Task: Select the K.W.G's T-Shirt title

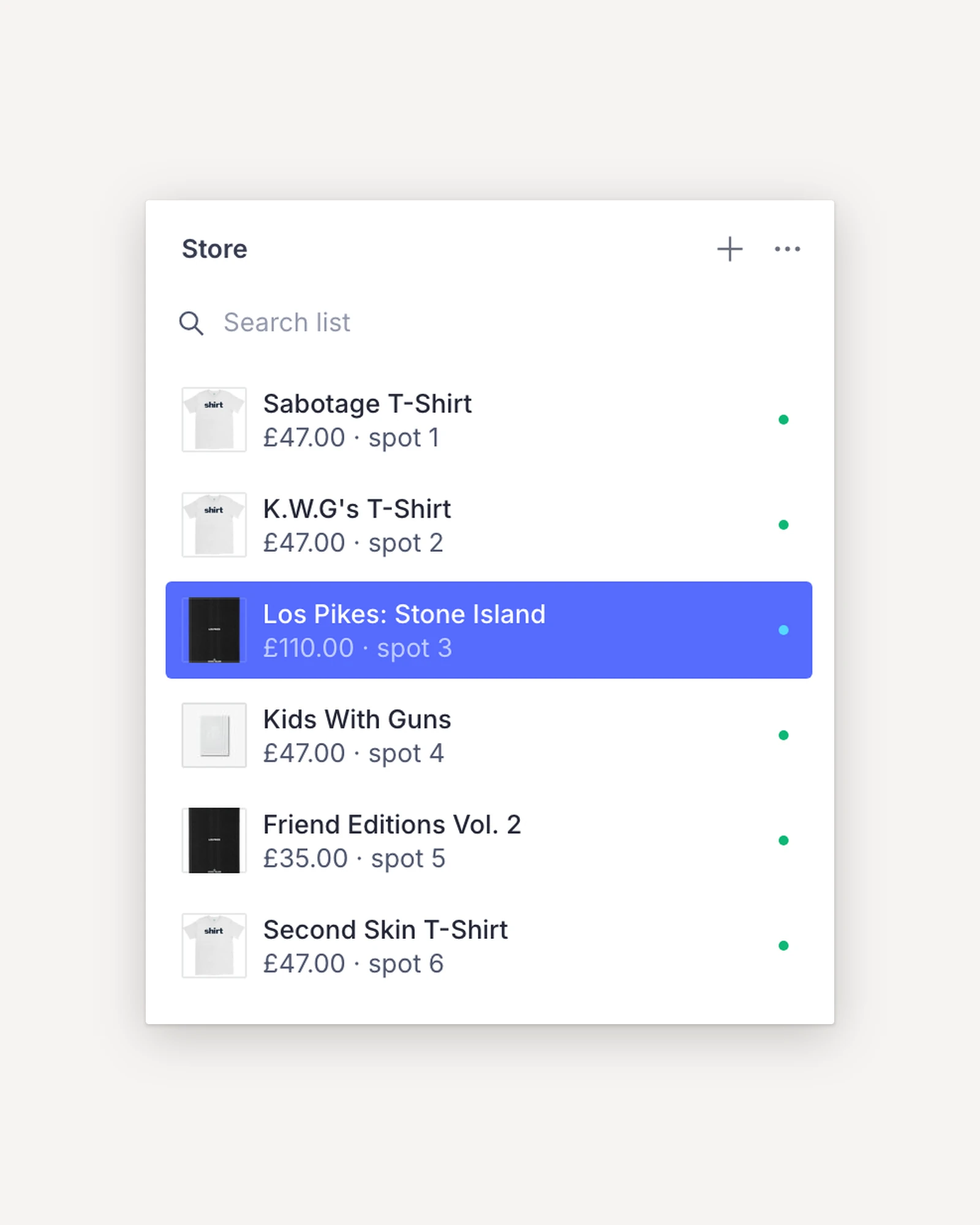Action: (357, 509)
